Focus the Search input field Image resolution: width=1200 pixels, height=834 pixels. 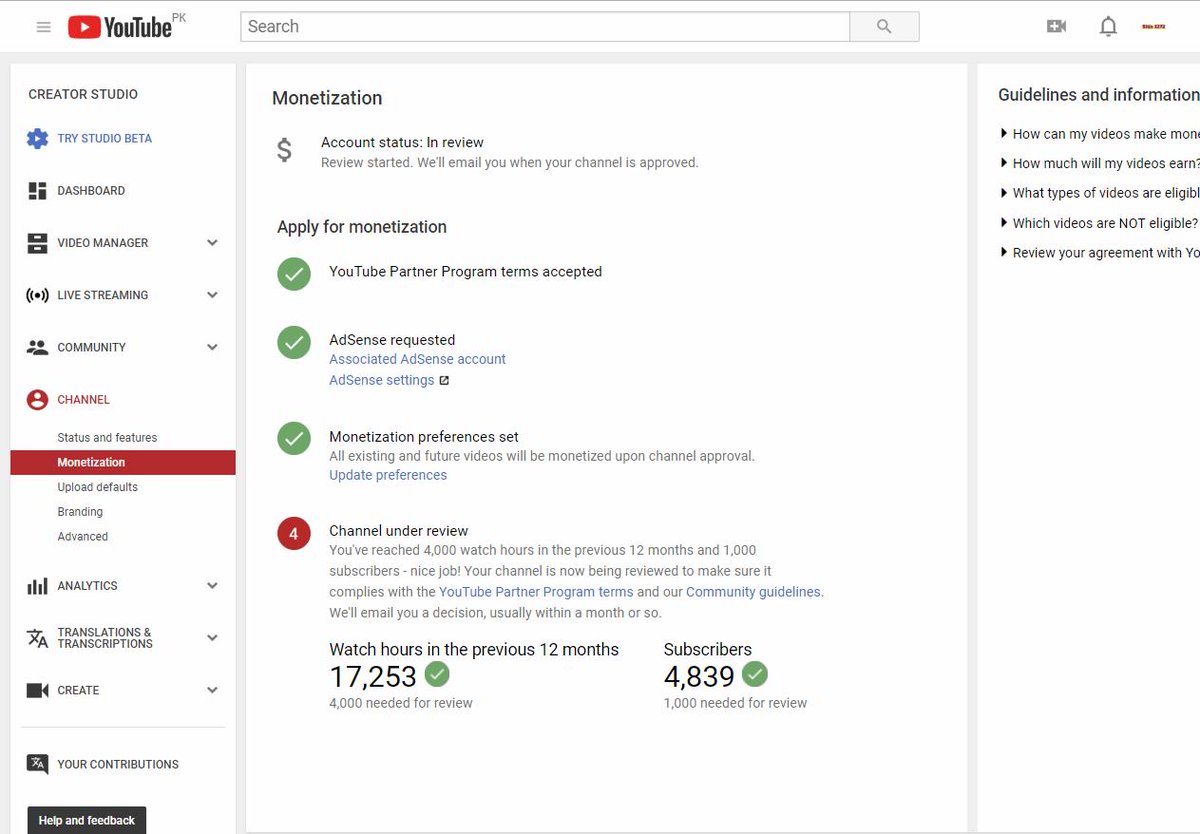[x=545, y=27]
